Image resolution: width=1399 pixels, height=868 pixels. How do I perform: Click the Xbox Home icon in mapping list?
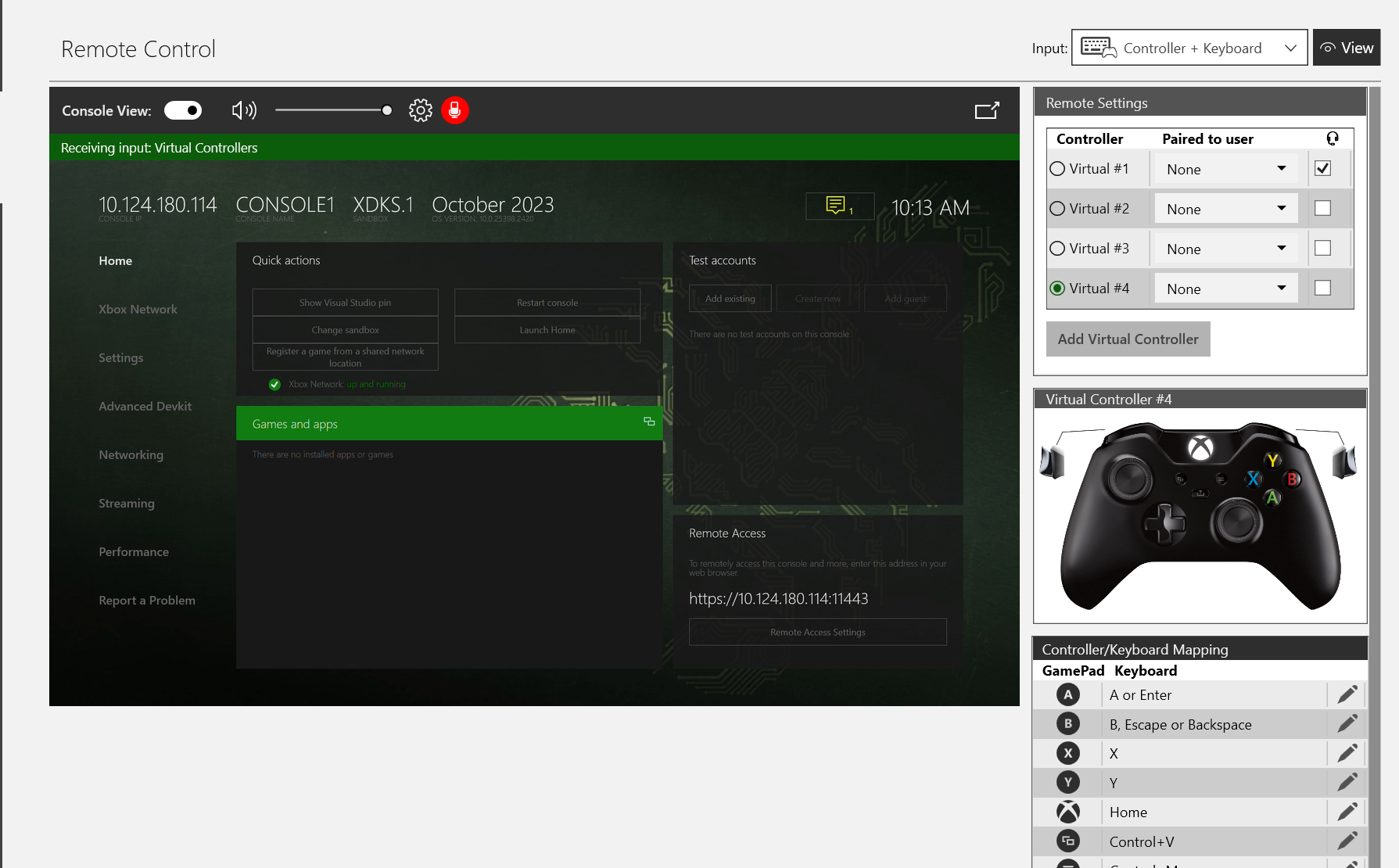(x=1068, y=812)
